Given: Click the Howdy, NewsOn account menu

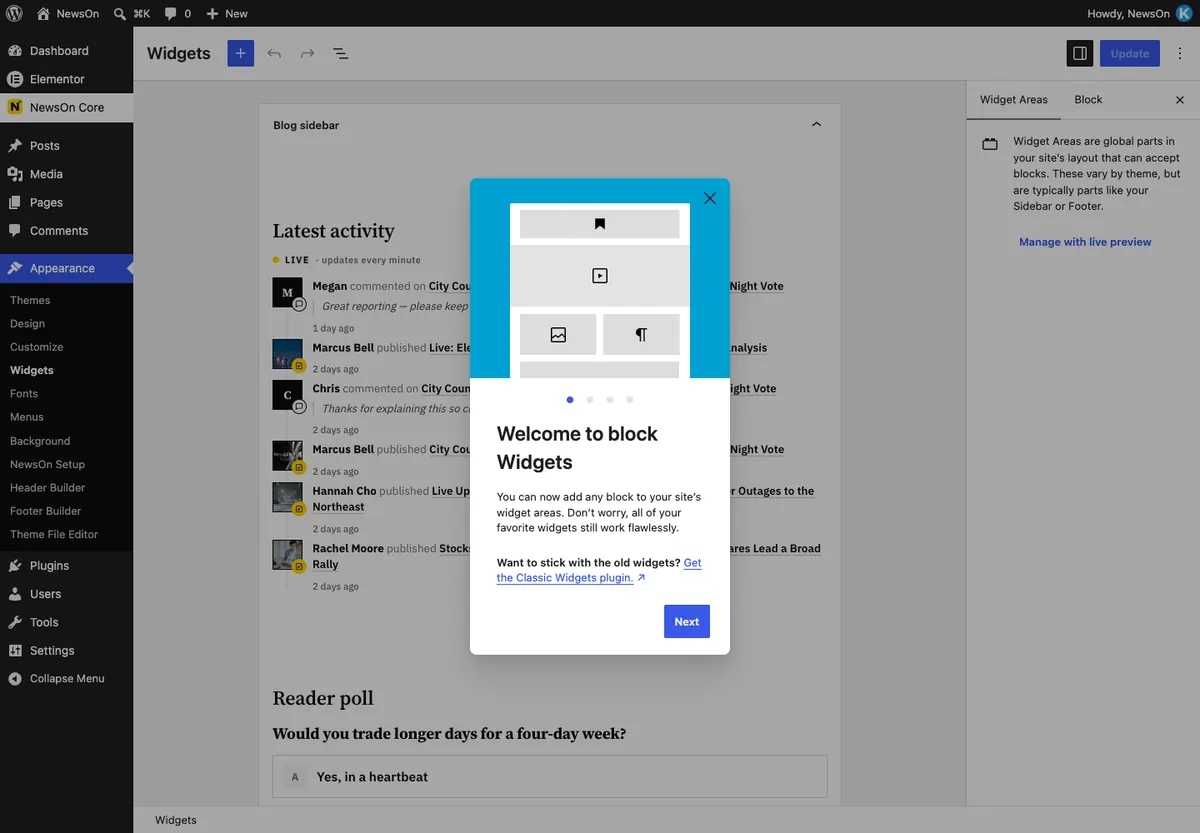Looking at the screenshot, I should pyautogui.click(x=1139, y=14).
